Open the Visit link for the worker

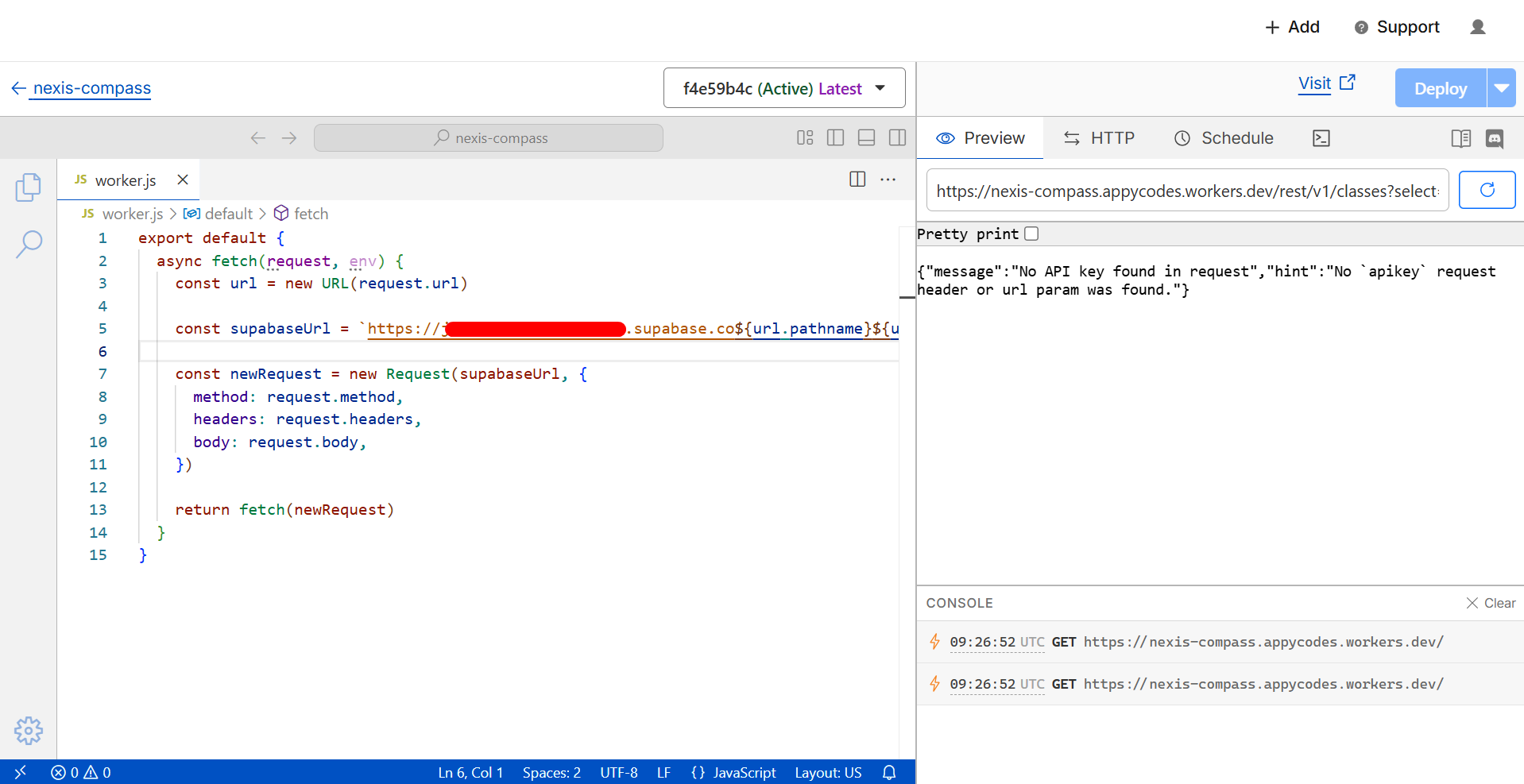click(x=1315, y=83)
